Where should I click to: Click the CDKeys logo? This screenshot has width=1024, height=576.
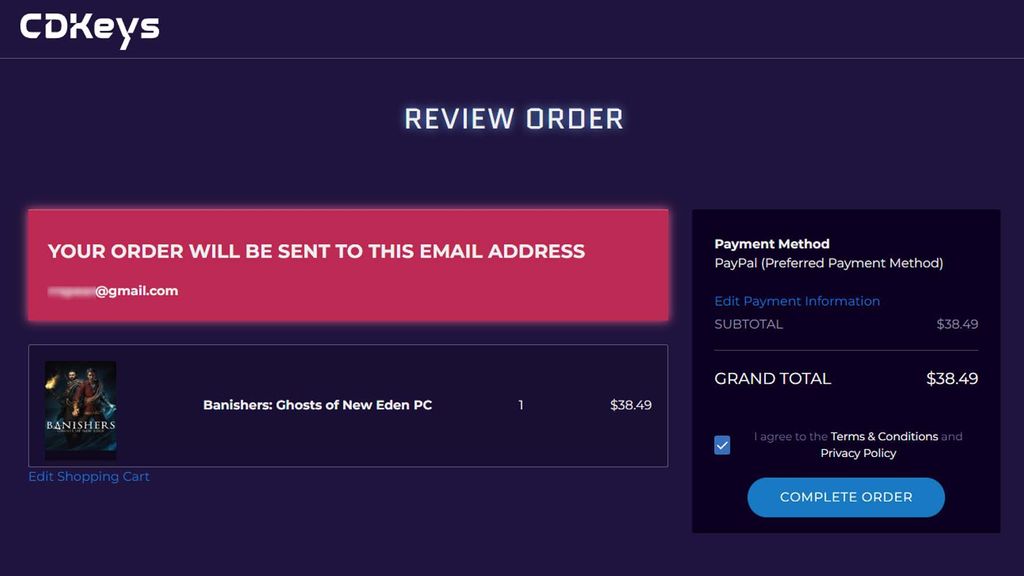(x=90, y=27)
